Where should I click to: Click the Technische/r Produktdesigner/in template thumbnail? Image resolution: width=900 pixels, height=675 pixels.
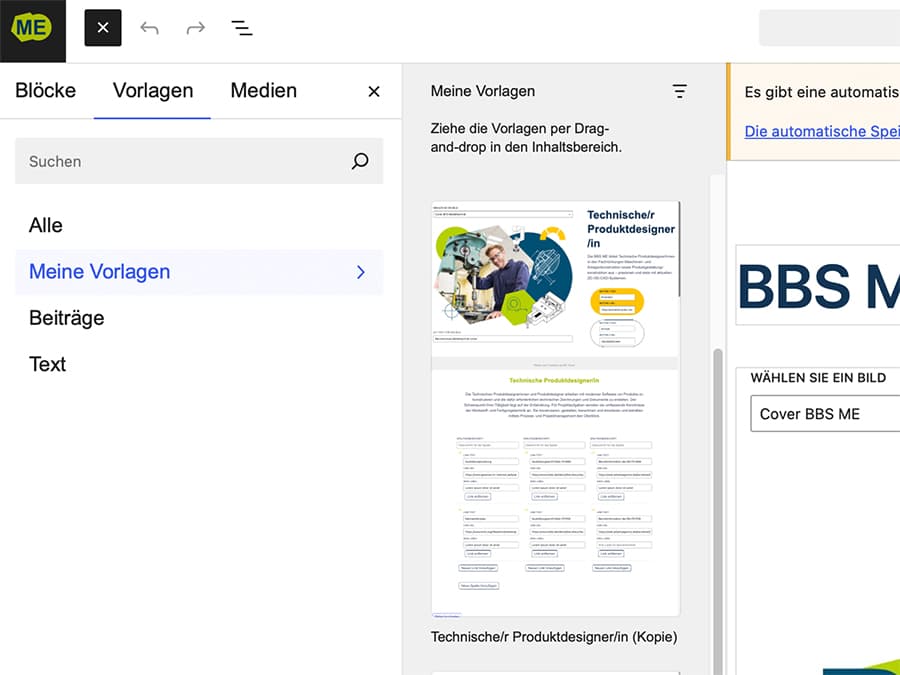click(555, 408)
